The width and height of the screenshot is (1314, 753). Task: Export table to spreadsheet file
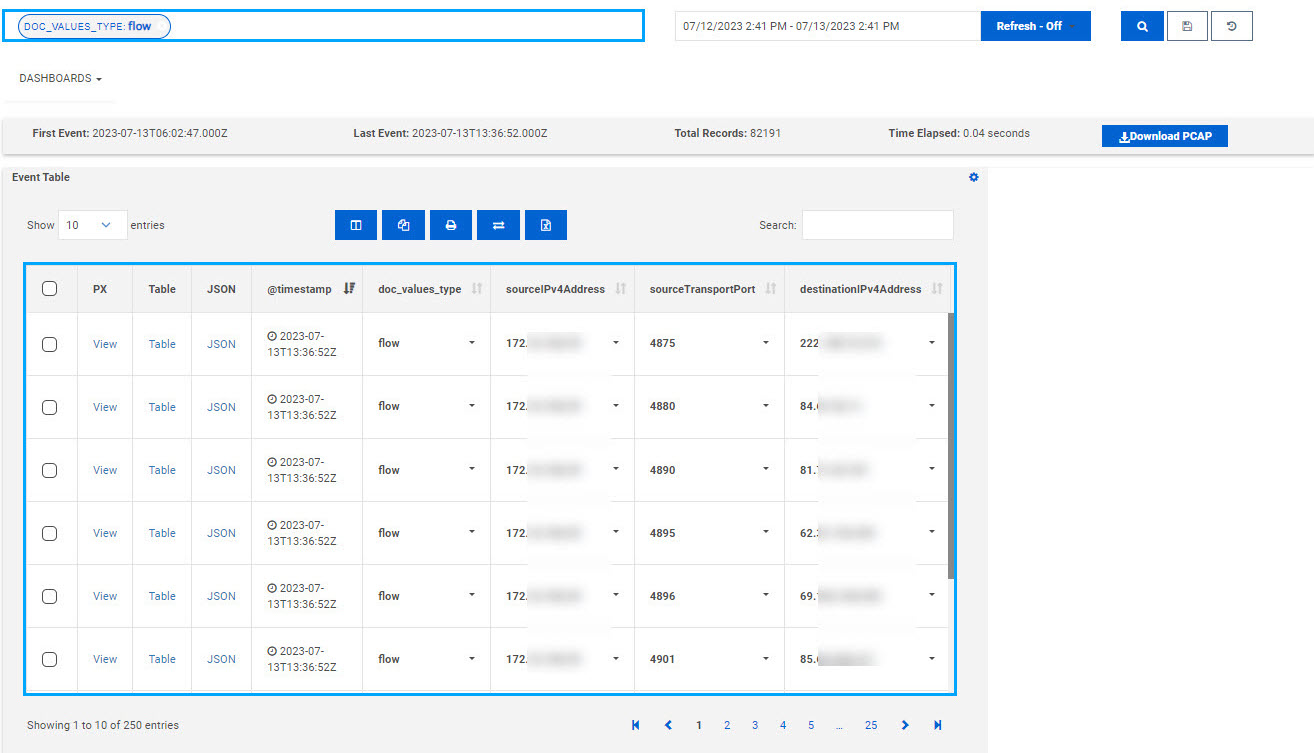tap(546, 225)
